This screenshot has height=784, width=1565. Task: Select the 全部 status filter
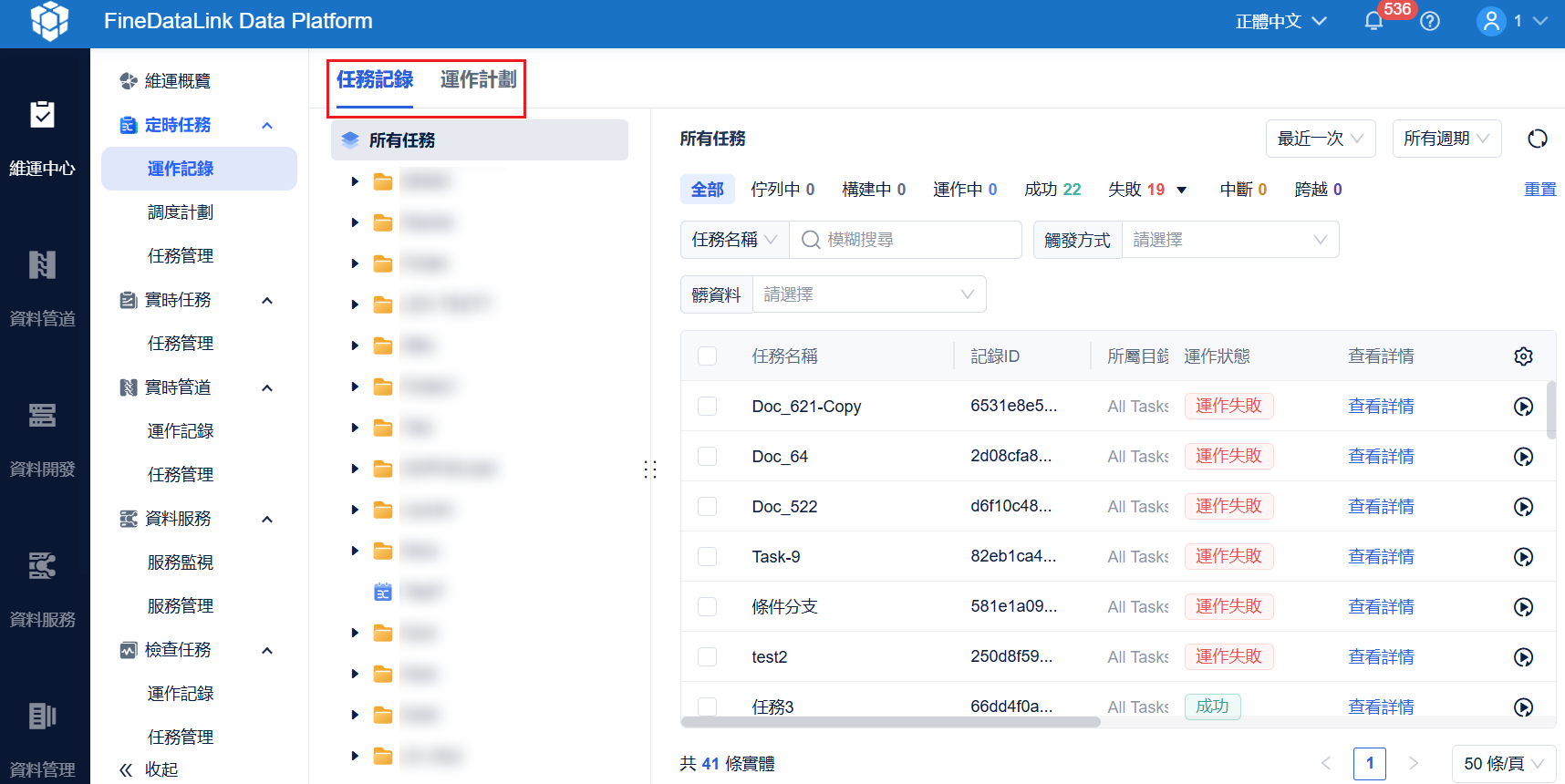point(707,190)
